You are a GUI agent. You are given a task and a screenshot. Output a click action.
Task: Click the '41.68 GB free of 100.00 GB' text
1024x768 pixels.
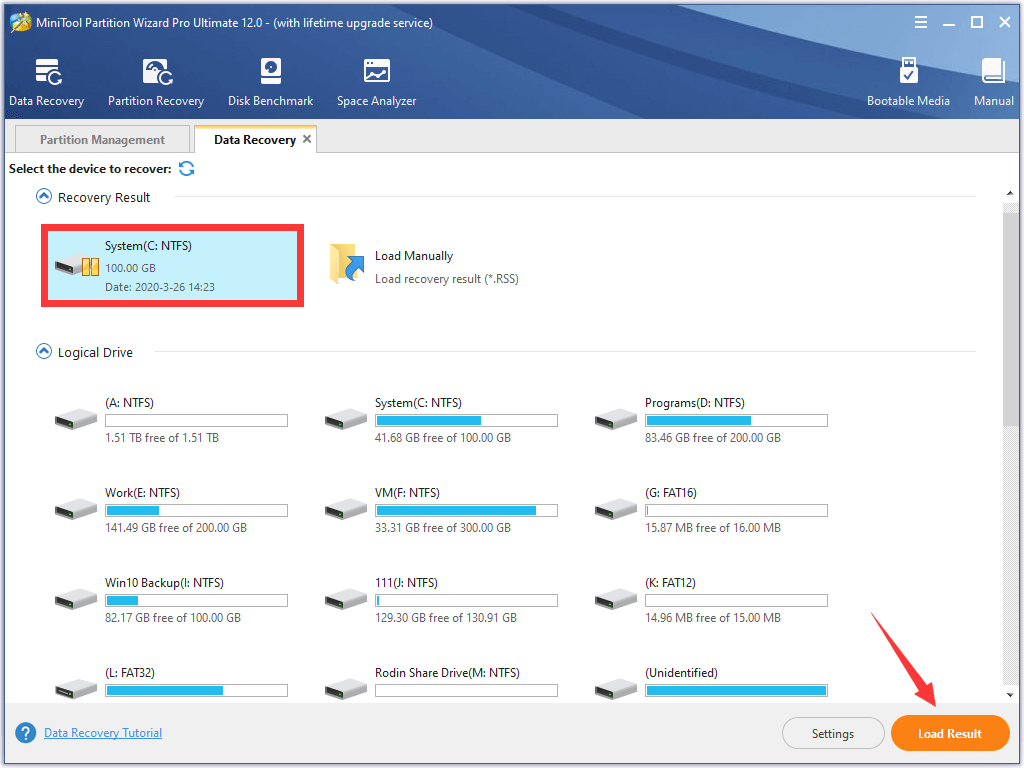pyautogui.click(x=443, y=438)
